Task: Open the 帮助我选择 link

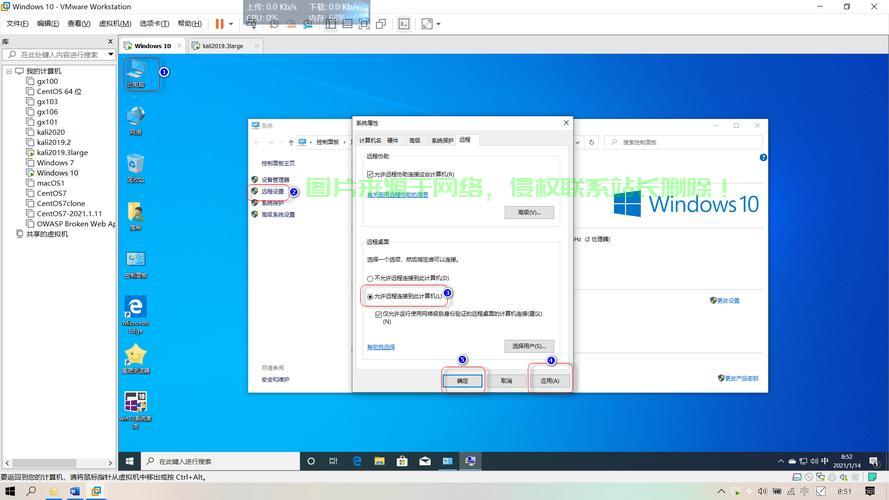Action: coord(381,347)
